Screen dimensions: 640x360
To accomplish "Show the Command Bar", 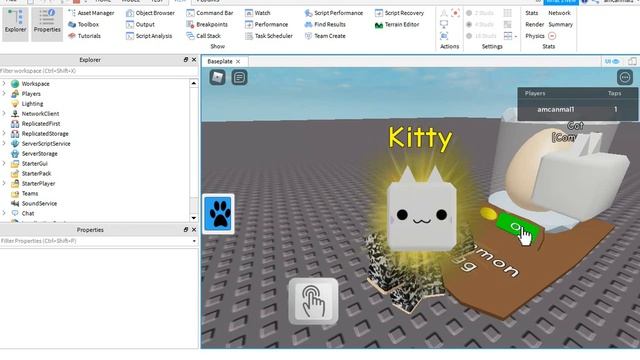I will (x=210, y=13).
